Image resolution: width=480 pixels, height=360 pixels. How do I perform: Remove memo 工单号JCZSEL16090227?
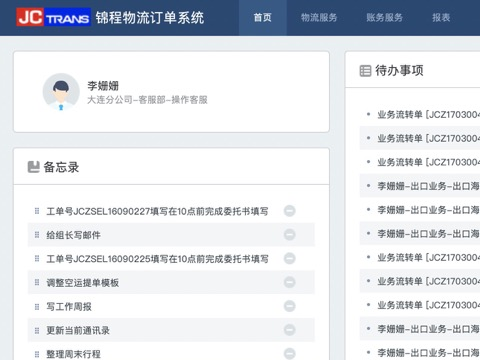289,211
